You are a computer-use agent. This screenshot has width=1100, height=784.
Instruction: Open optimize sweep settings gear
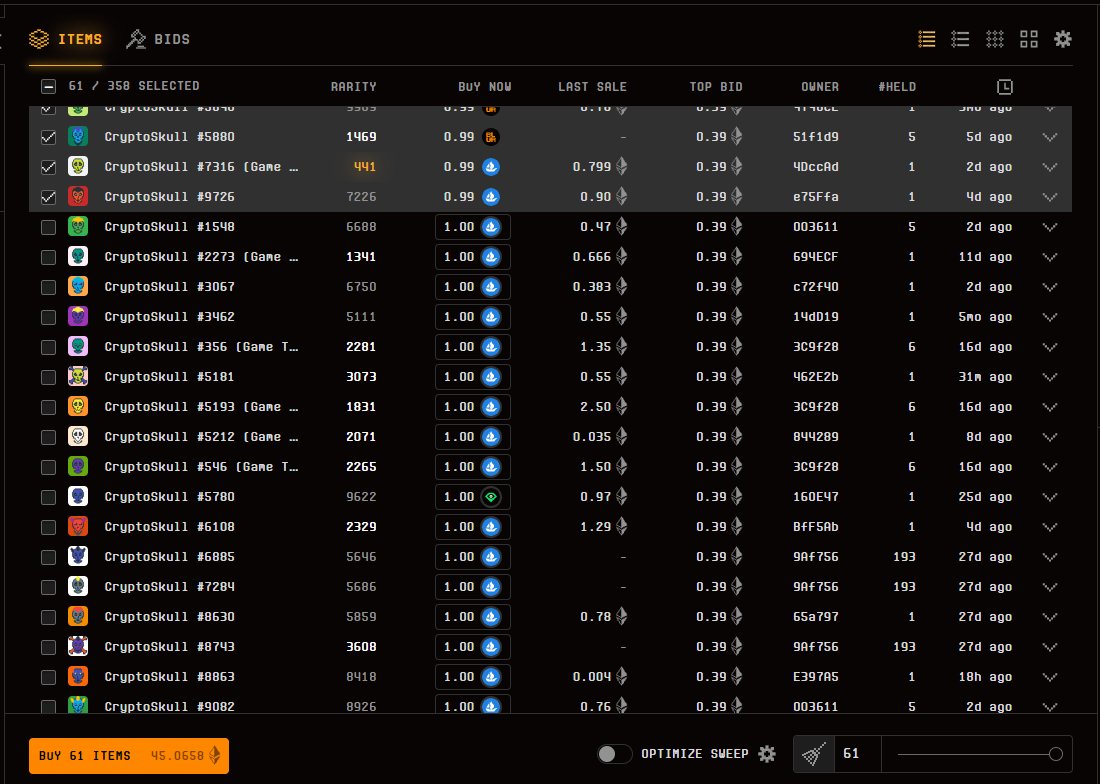767,754
